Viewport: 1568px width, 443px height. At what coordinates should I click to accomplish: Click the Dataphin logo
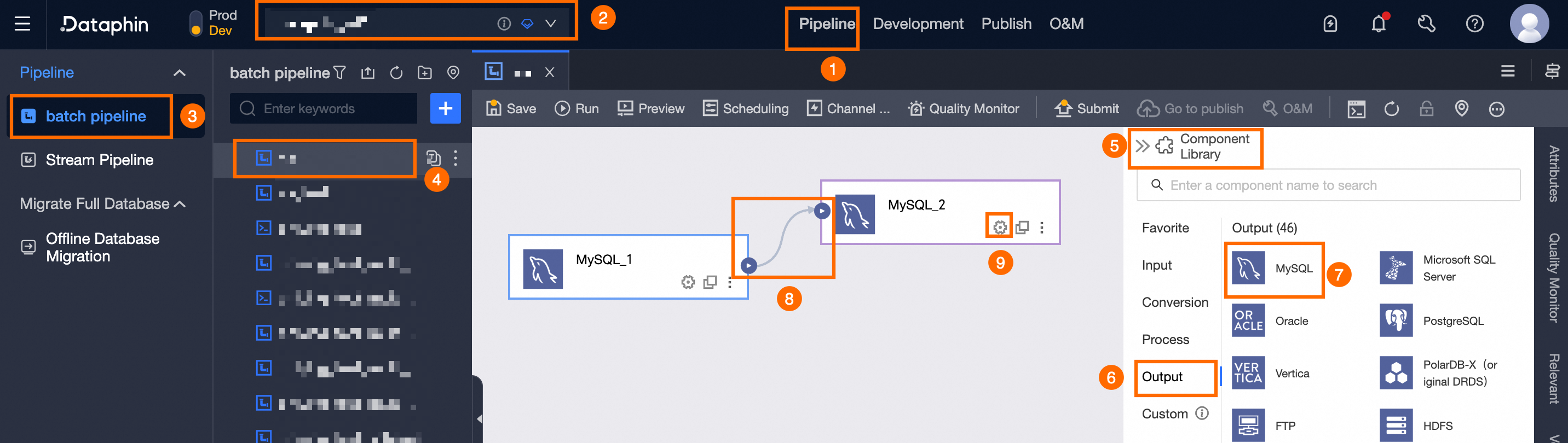104,24
